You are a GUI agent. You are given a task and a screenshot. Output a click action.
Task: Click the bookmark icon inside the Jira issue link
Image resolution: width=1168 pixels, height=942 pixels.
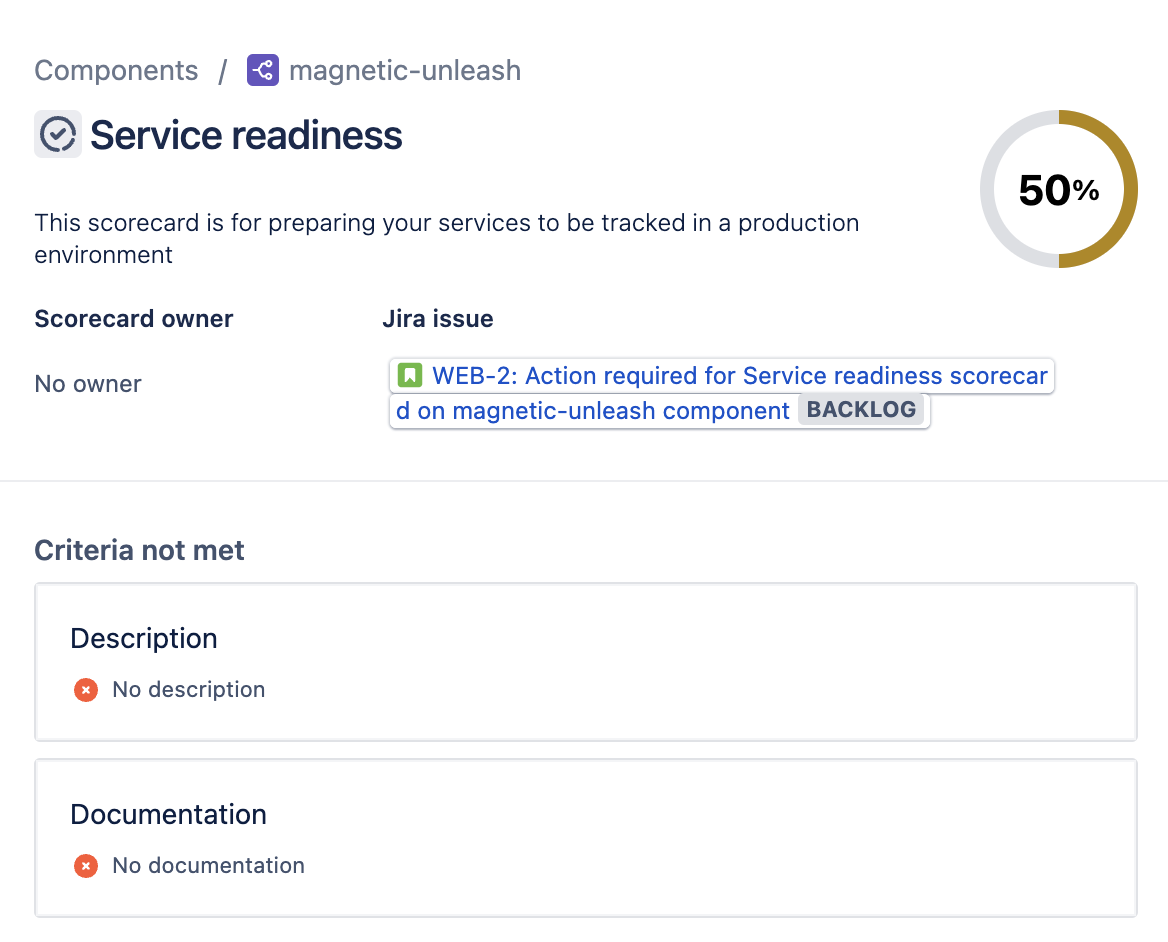(x=409, y=375)
